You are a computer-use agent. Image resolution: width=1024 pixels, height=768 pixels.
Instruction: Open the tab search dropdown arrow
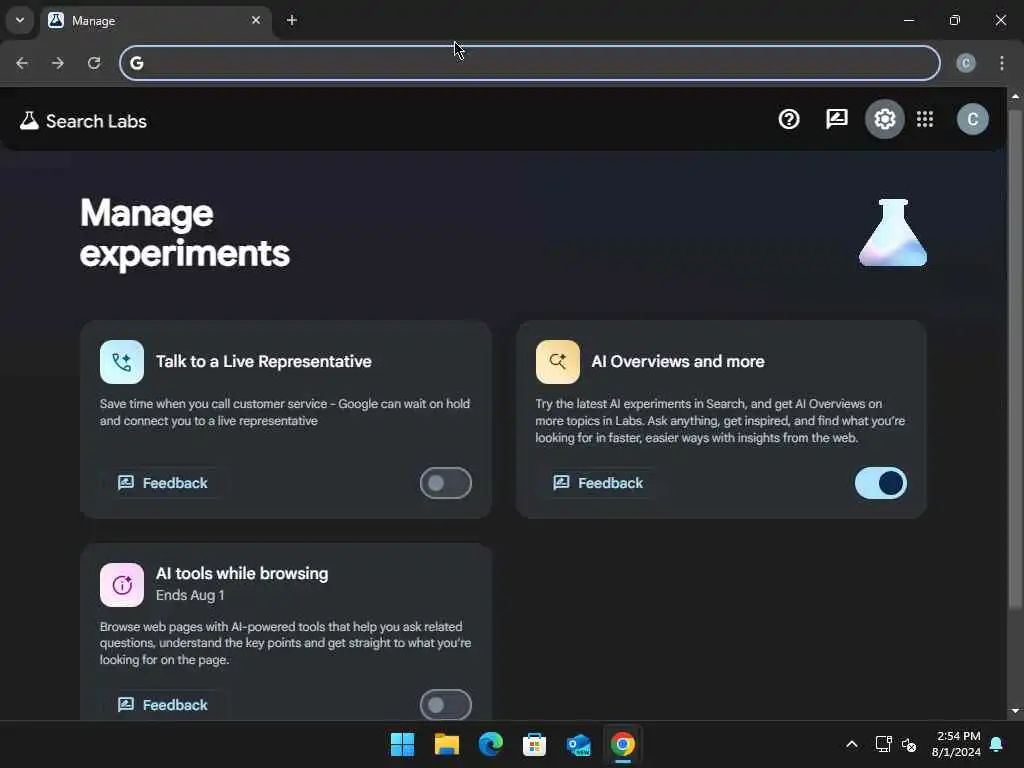[x=20, y=20]
